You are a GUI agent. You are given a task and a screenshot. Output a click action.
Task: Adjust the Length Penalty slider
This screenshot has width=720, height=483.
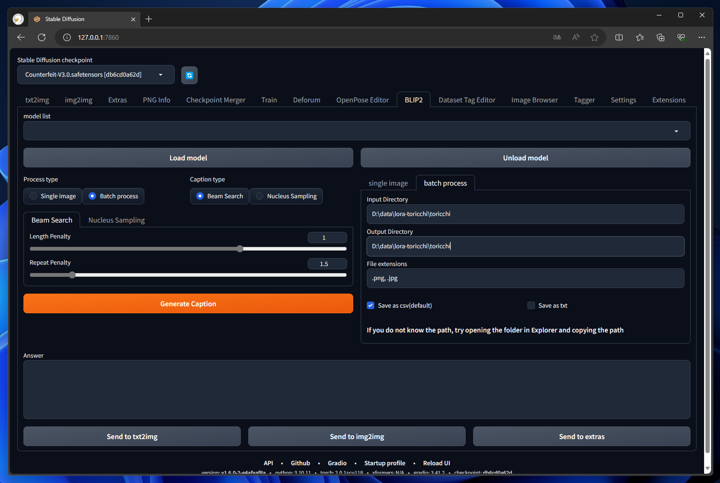(188, 249)
